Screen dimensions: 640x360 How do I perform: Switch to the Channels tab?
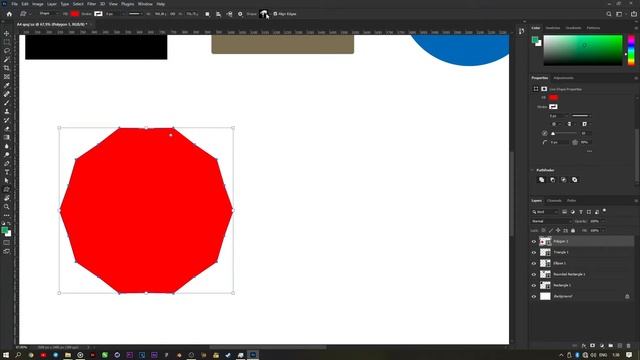(554, 200)
